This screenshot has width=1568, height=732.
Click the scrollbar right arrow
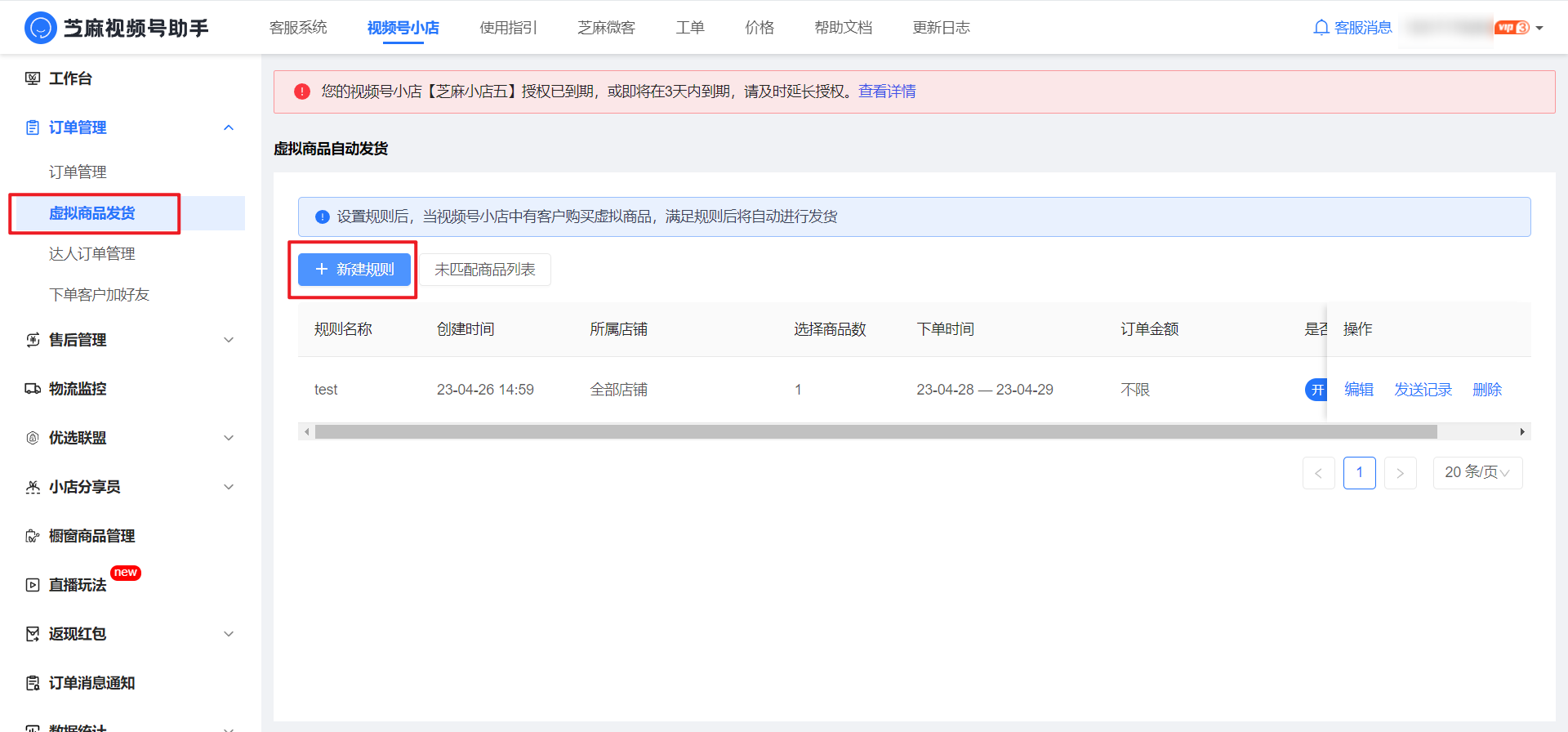click(1522, 431)
